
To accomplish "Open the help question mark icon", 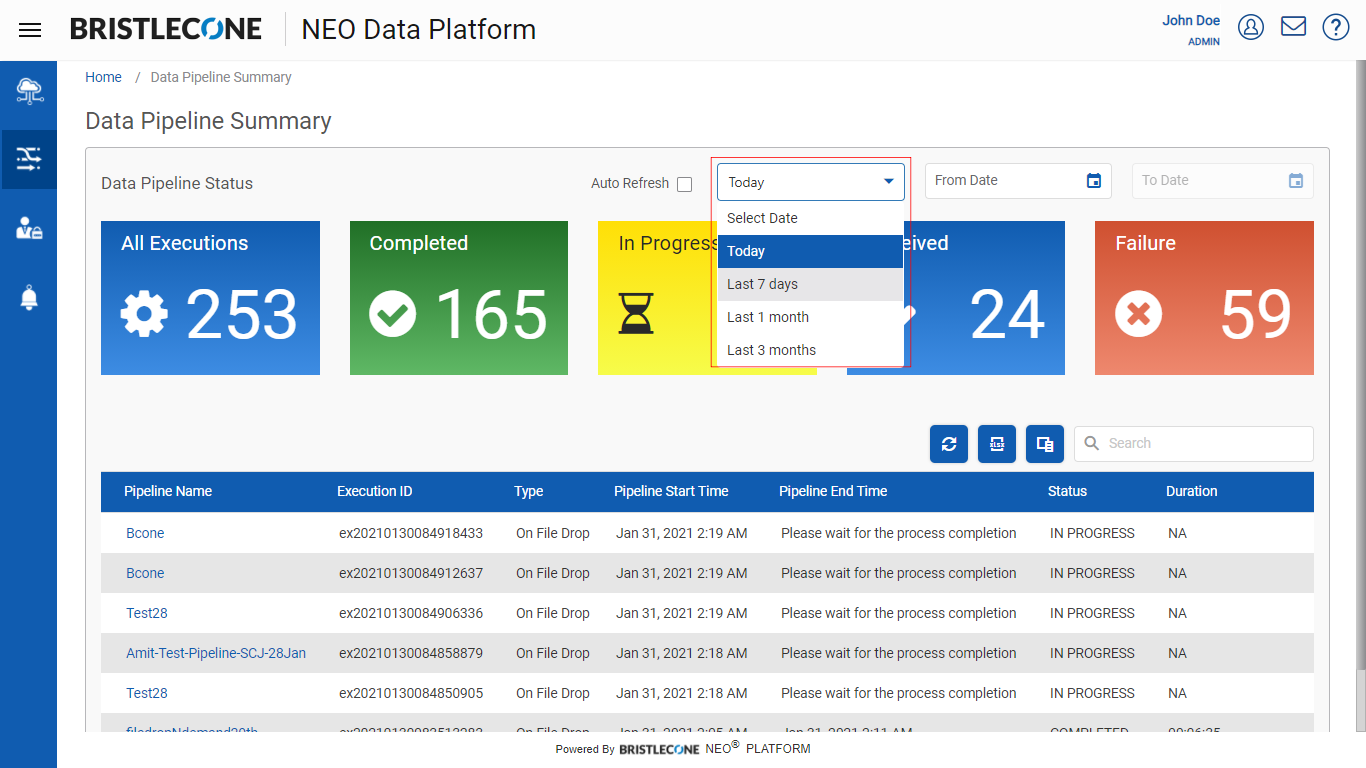I will click(x=1336, y=27).
